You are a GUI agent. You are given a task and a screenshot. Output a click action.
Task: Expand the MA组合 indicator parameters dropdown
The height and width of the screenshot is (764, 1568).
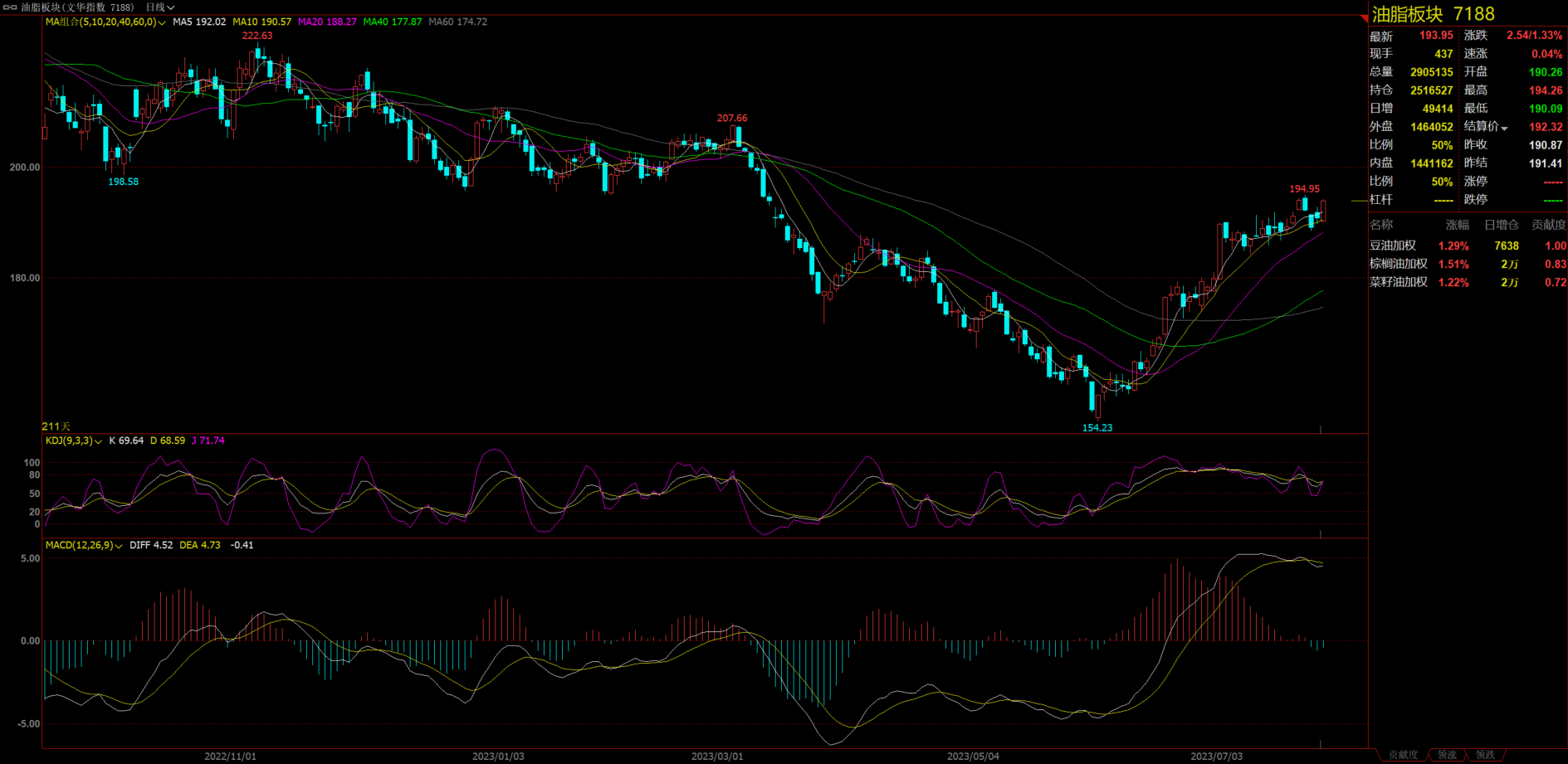(x=161, y=22)
